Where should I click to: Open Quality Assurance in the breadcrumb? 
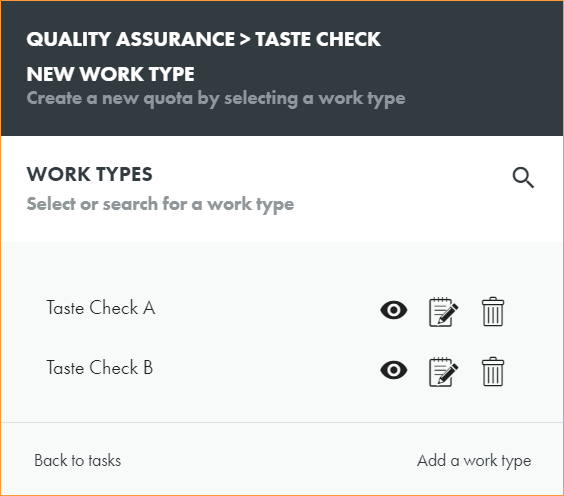coord(131,39)
